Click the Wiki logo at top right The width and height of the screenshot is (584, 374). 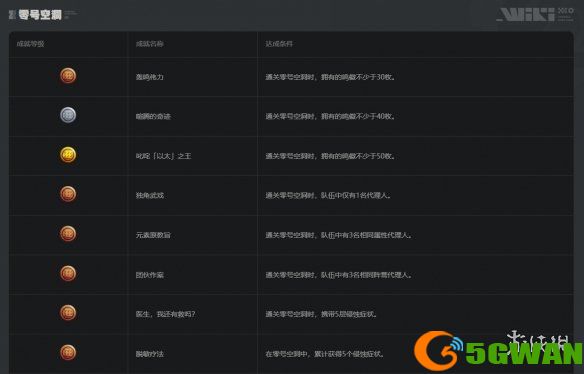(535, 15)
